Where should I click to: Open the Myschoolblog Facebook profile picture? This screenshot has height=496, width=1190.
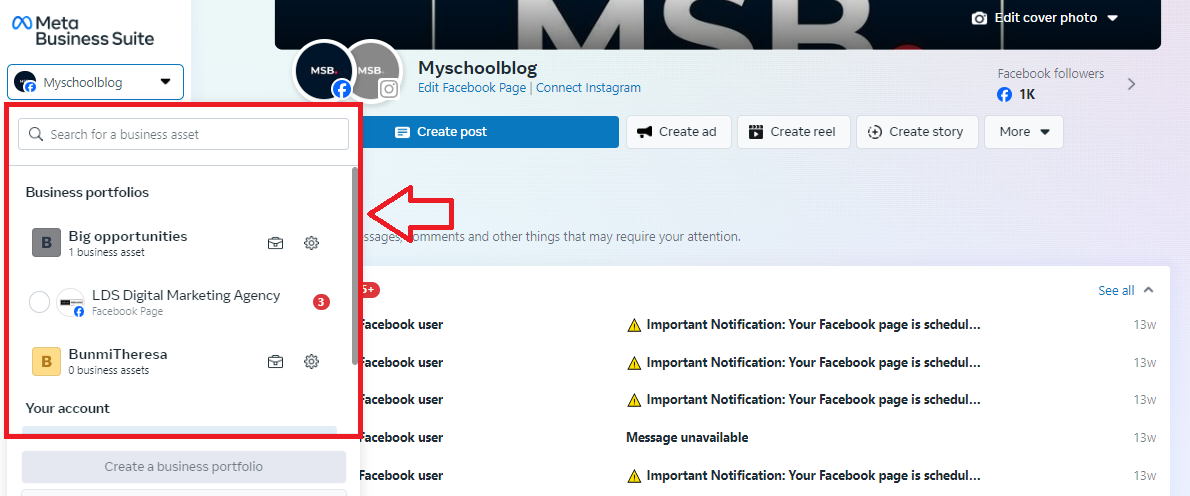(x=323, y=70)
